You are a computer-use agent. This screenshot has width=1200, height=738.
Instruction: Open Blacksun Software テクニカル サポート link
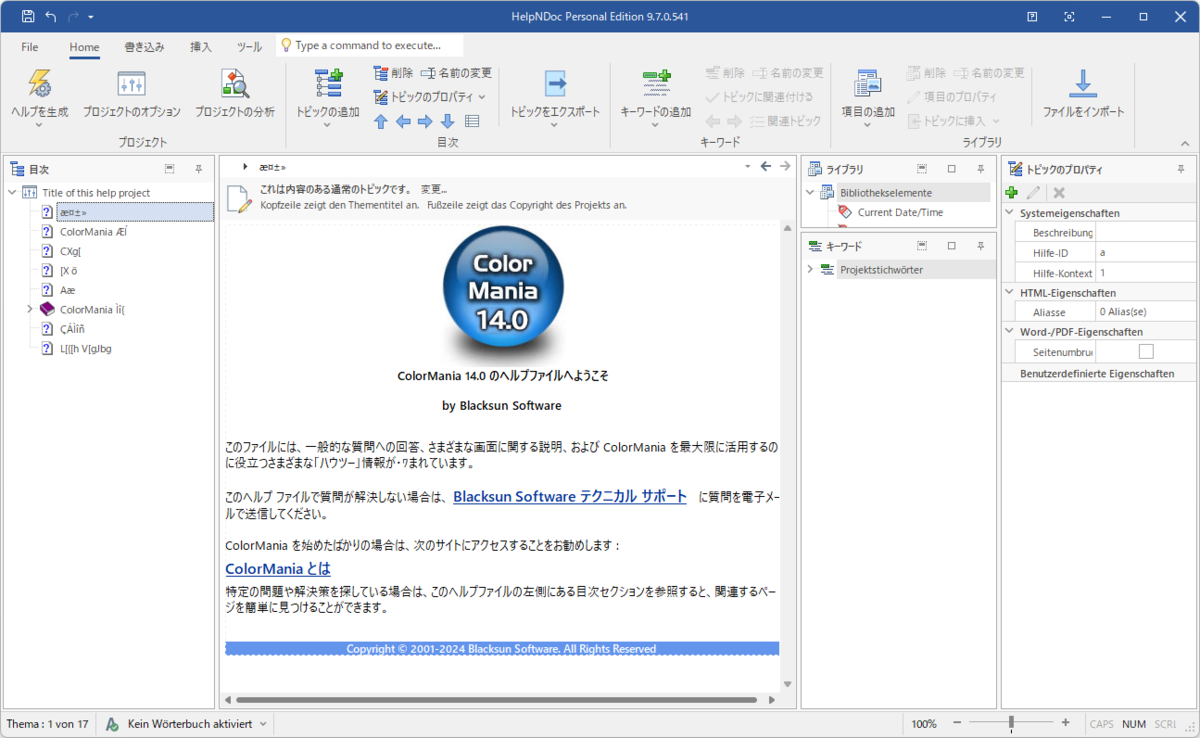pos(570,496)
